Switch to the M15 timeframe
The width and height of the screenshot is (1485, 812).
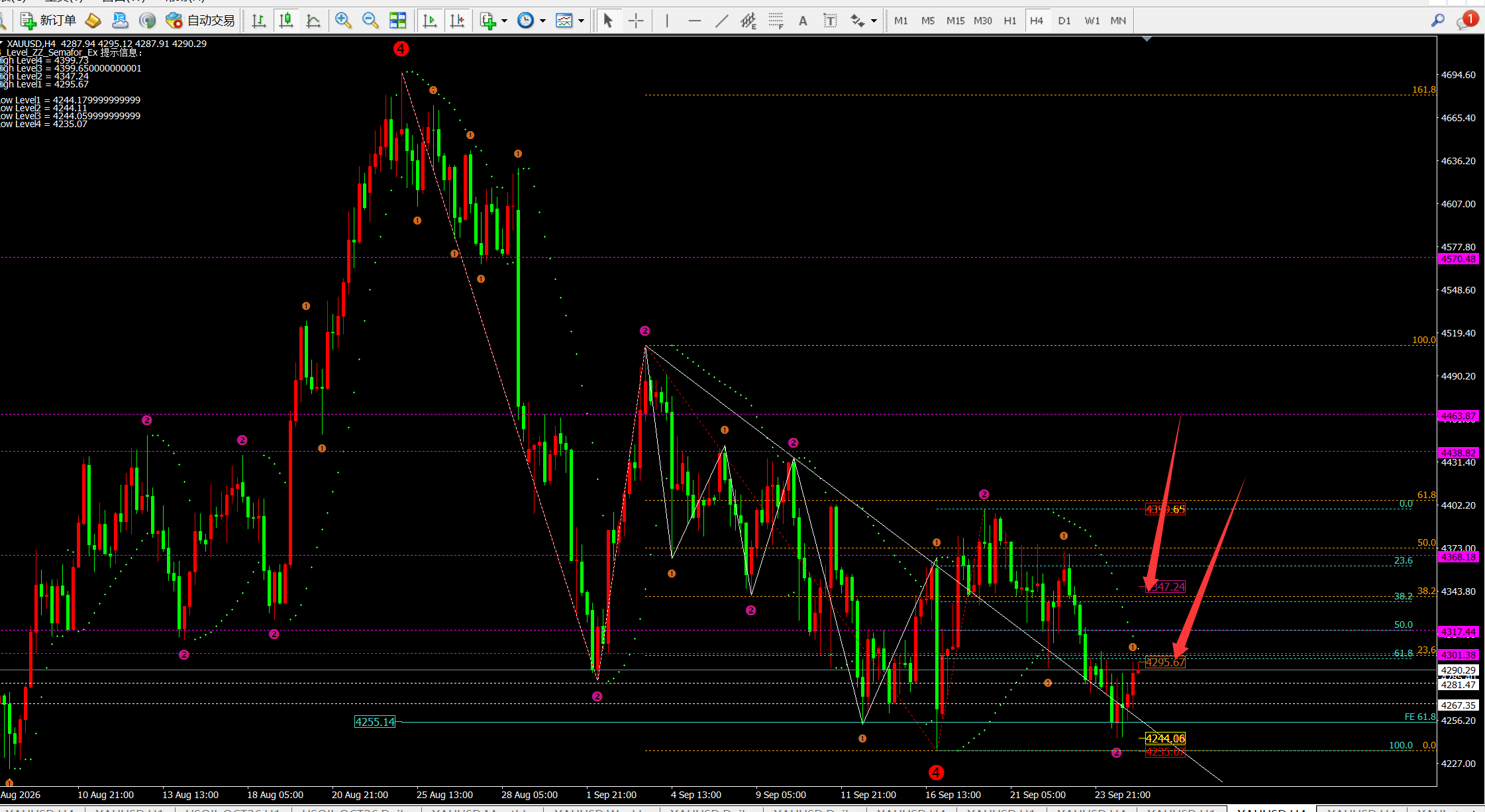(955, 21)
